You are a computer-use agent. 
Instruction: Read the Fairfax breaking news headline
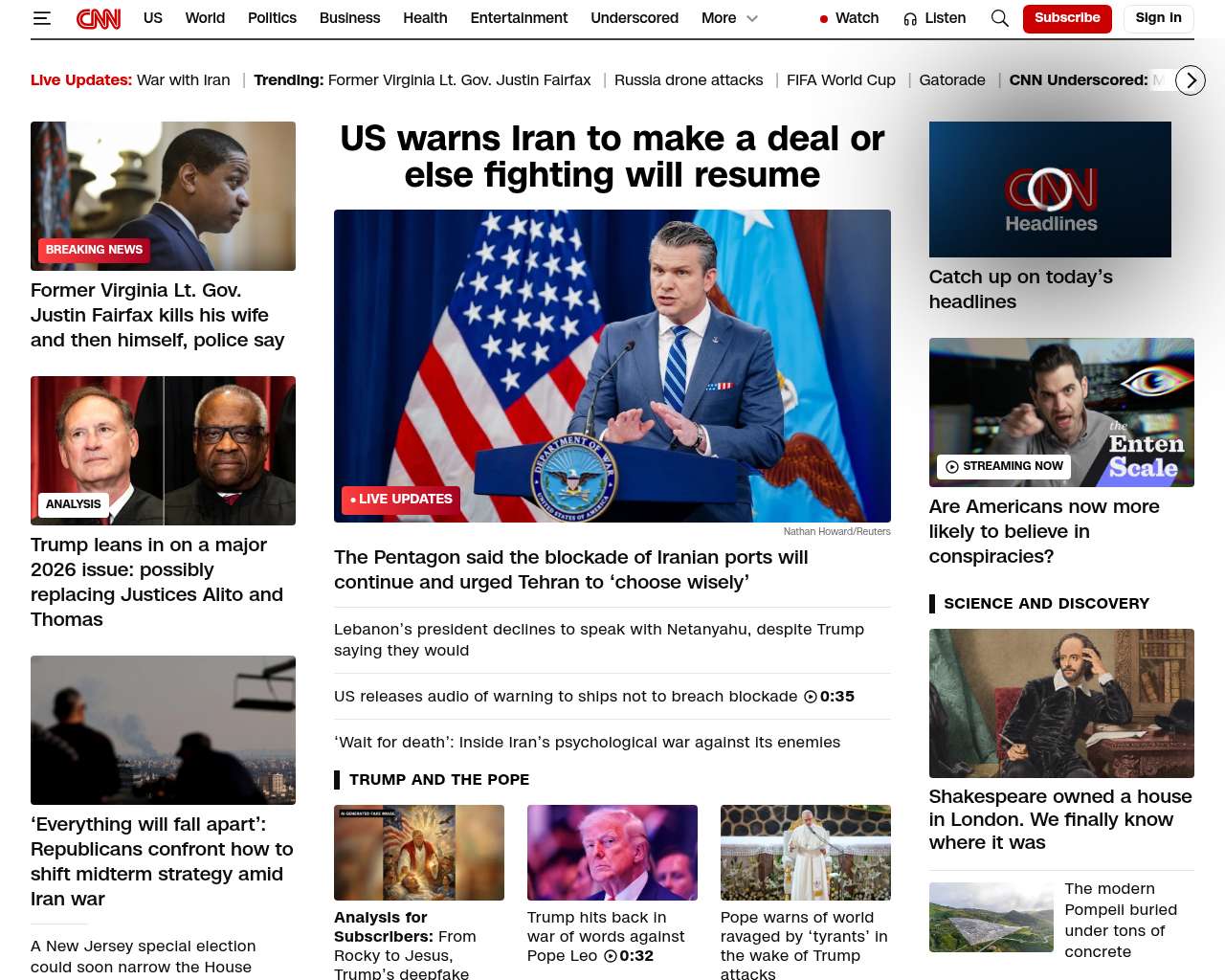point(158,316)
